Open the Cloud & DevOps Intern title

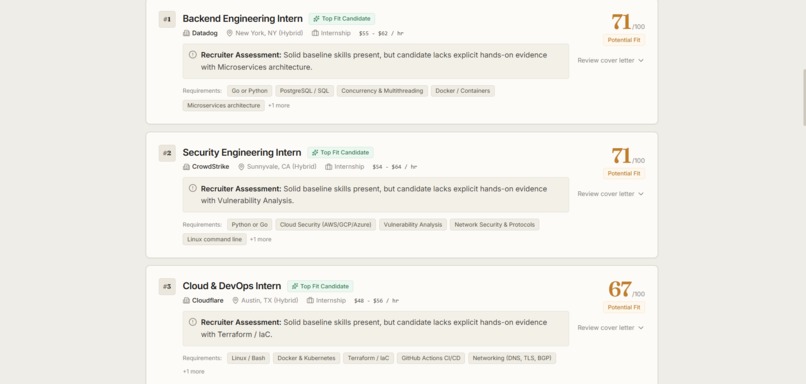click(x=232, y=286)
